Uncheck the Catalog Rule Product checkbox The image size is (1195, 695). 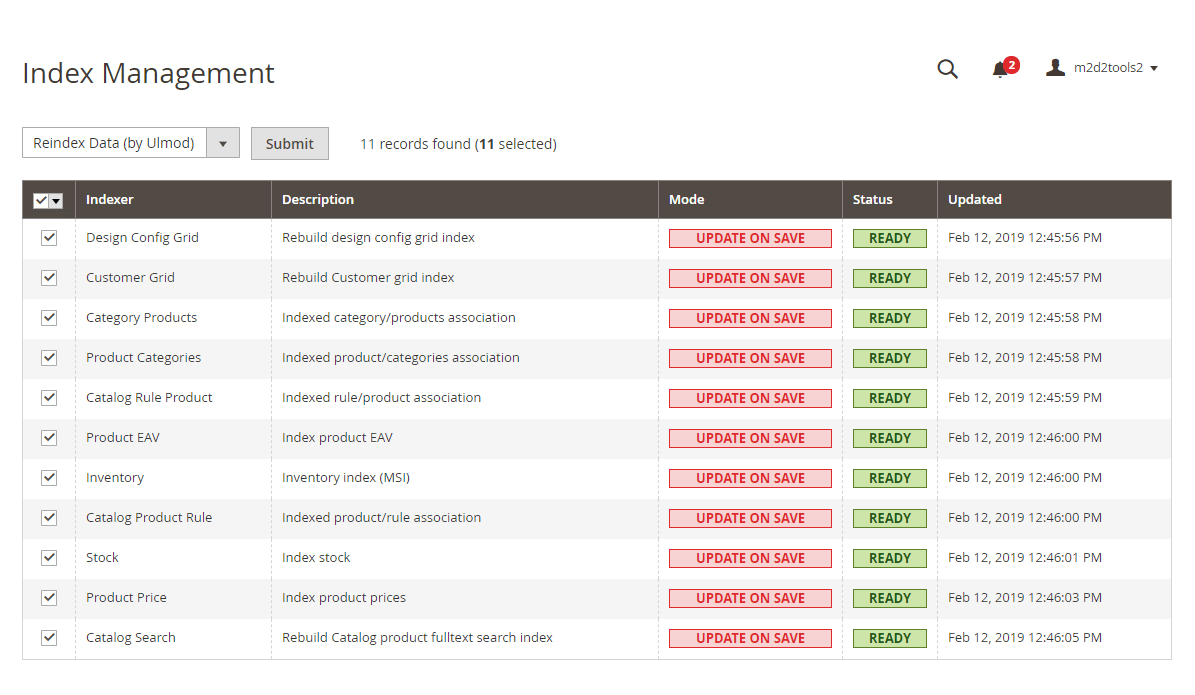(49, 398)
